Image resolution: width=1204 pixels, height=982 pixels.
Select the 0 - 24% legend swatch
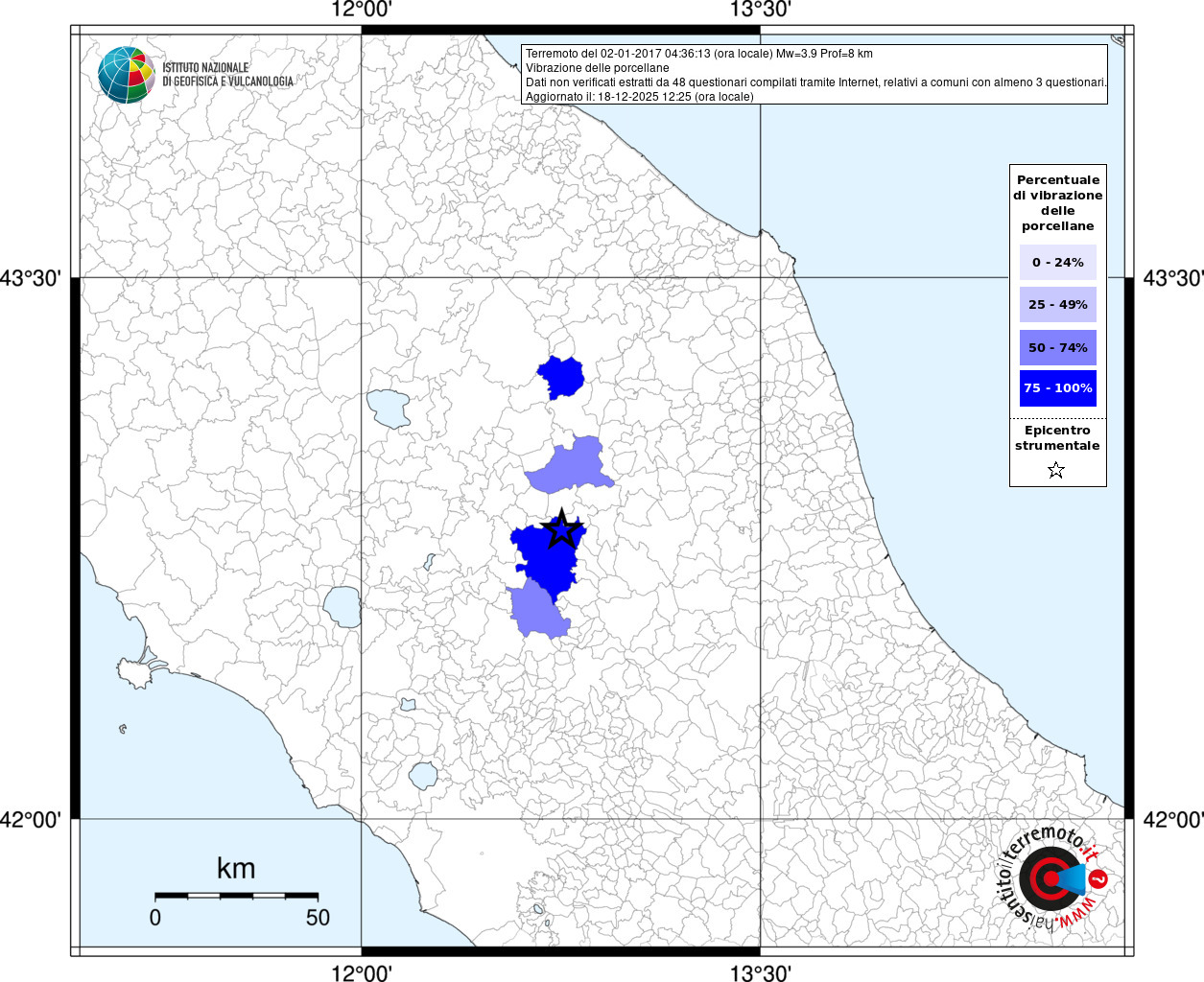[1058, 262]
